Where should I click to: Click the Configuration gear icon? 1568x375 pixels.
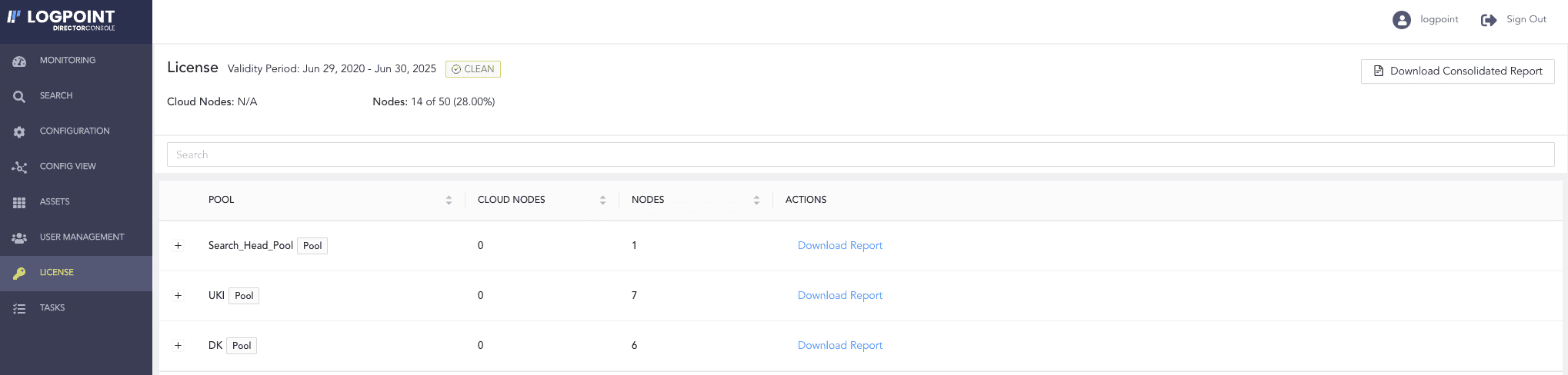(19, 131)
